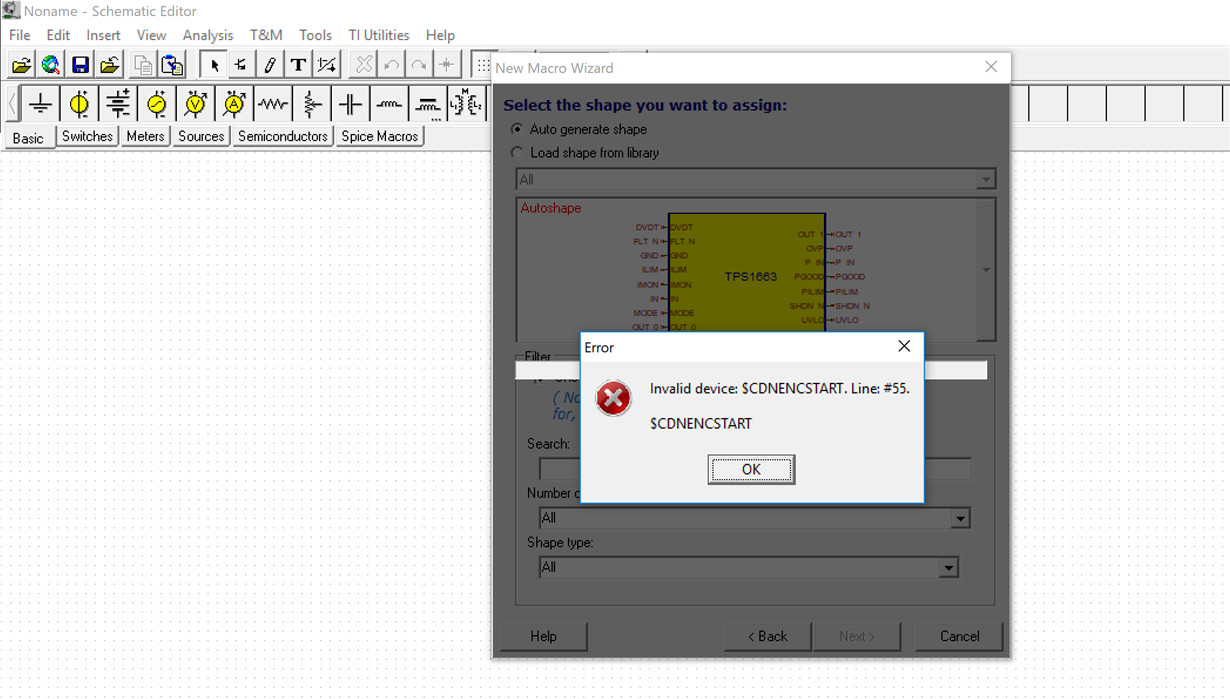Click the Redo arrow icon
The image size is (1230, 699).
point(419,65)
